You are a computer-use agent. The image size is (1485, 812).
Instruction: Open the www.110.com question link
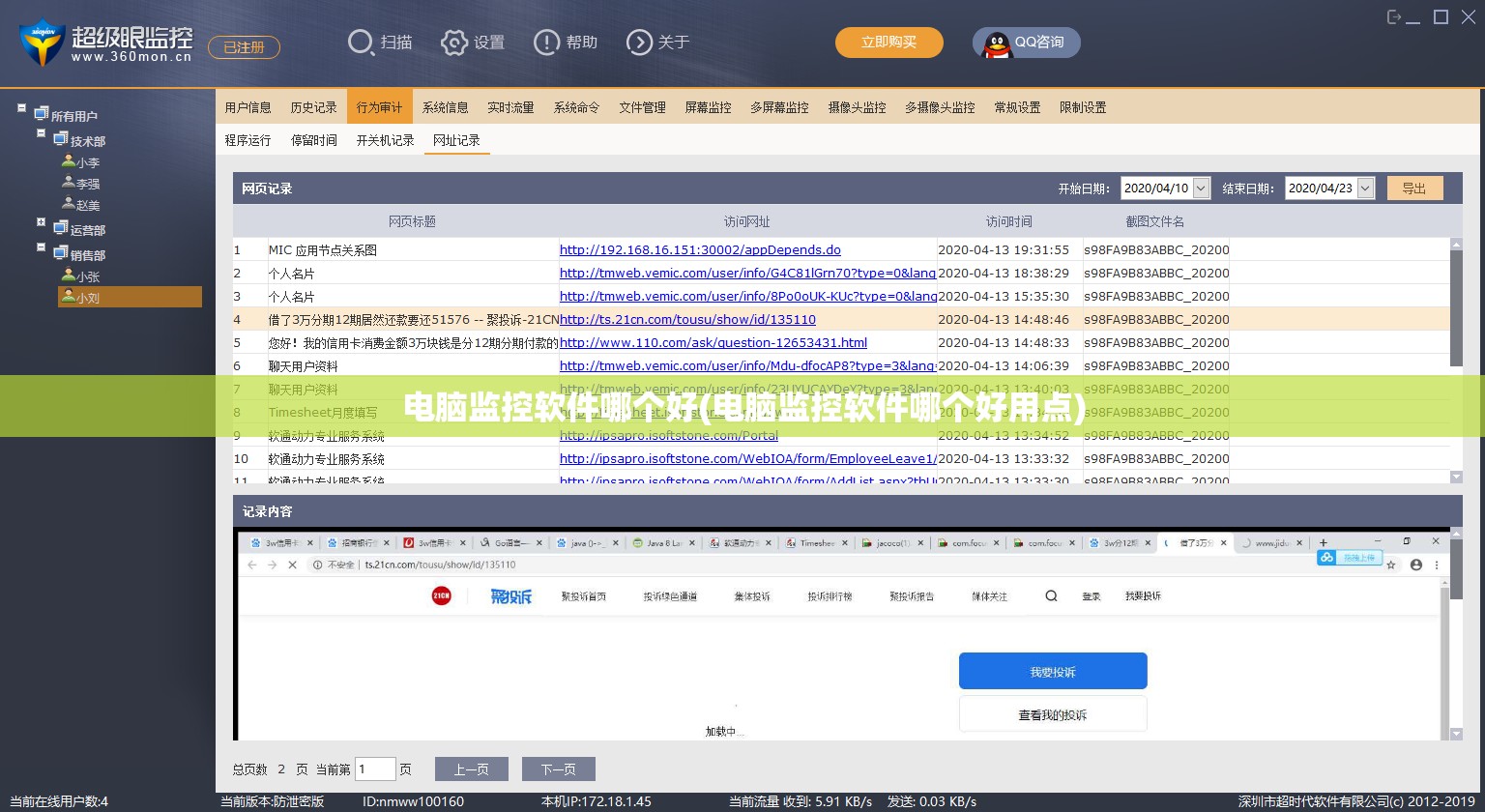713,342
